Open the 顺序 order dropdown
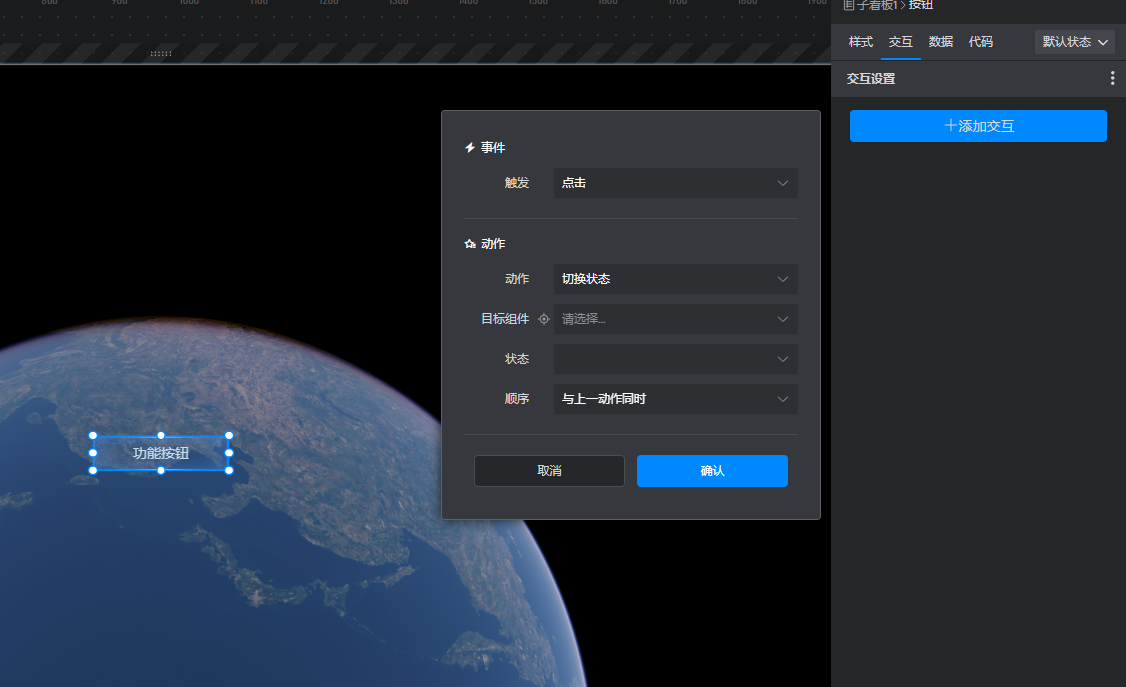The height and width of the screenshot is (687, 1126). pos(675,398)
